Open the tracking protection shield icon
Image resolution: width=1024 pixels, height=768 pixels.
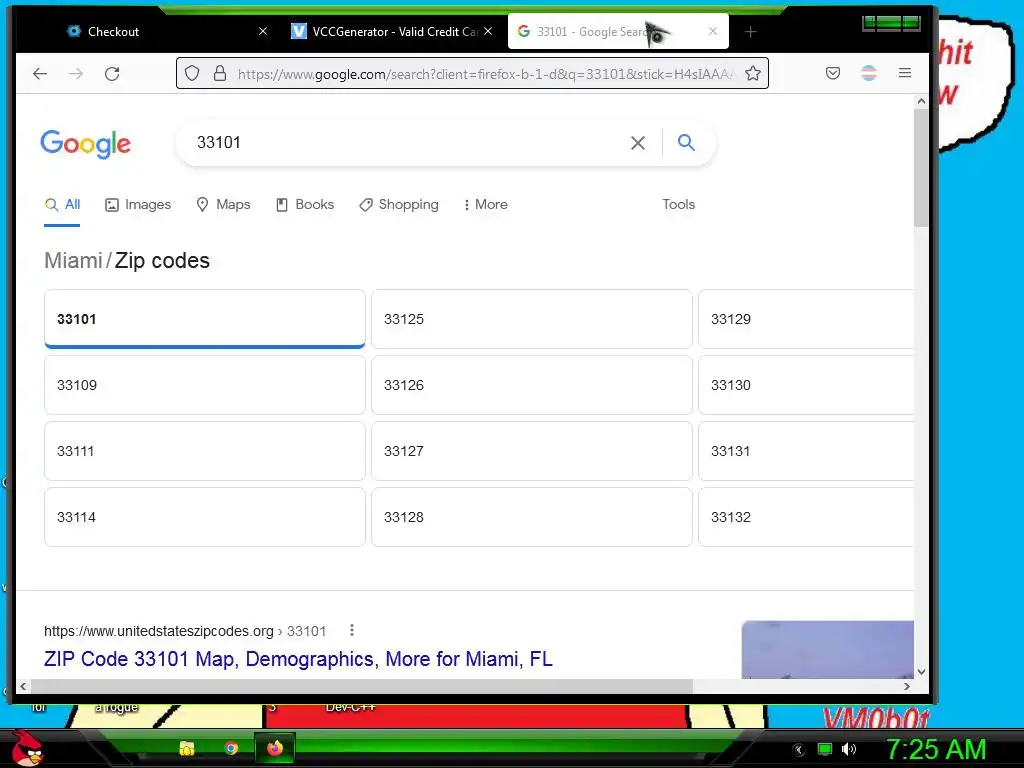[x=192, y=73]
